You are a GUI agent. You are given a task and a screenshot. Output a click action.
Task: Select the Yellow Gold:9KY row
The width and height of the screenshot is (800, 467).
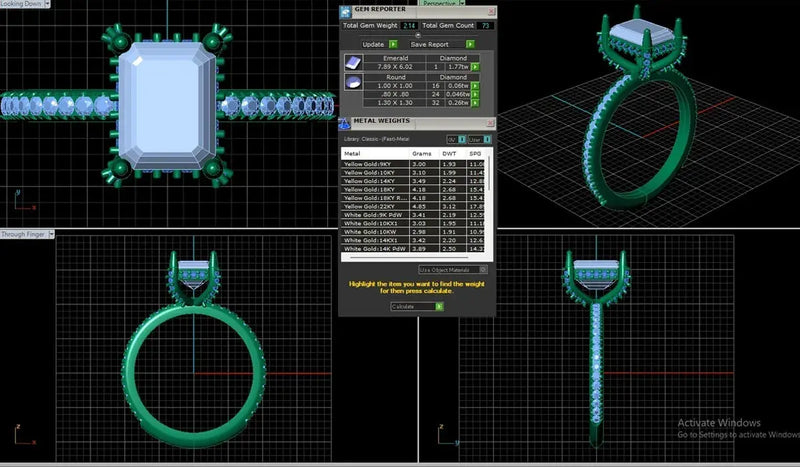click(x=413, y=164)
